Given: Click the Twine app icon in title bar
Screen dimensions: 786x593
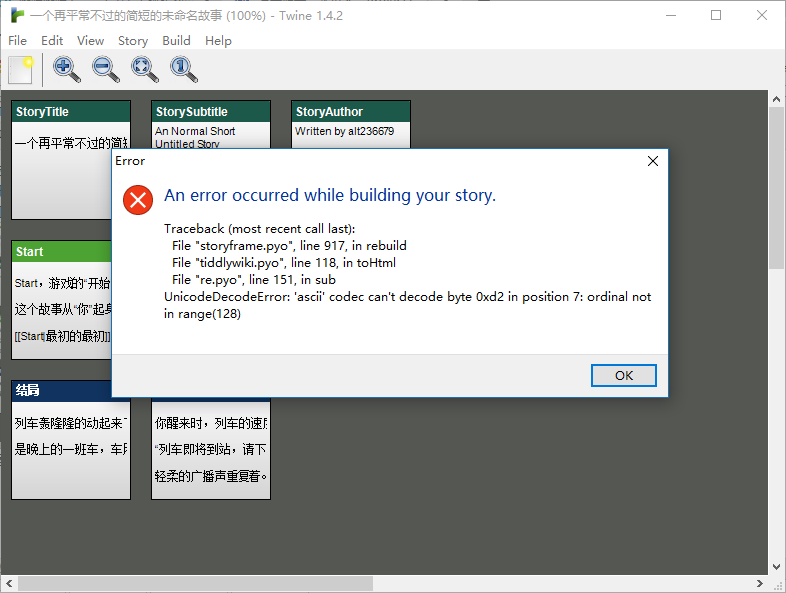Looking at the screenshot, I should (18, 16).
